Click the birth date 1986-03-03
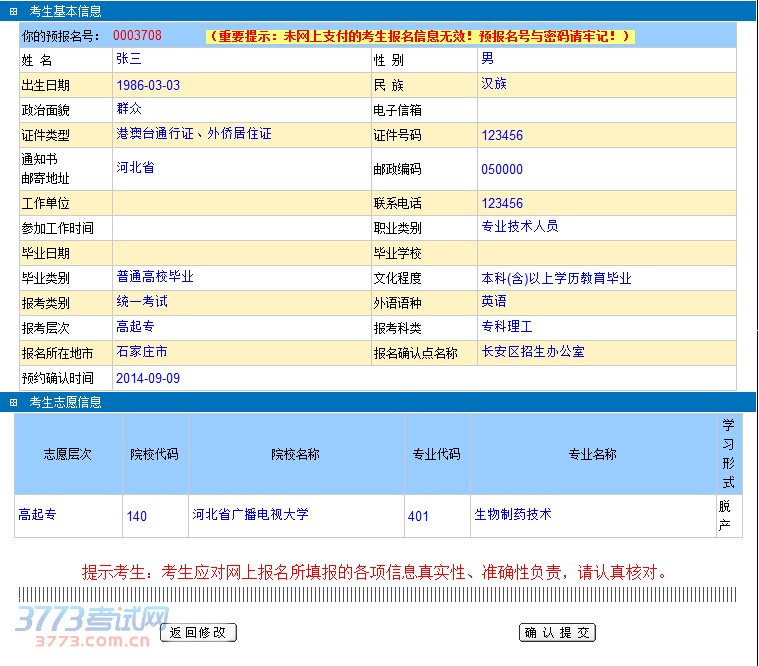 tap(148, 85)
